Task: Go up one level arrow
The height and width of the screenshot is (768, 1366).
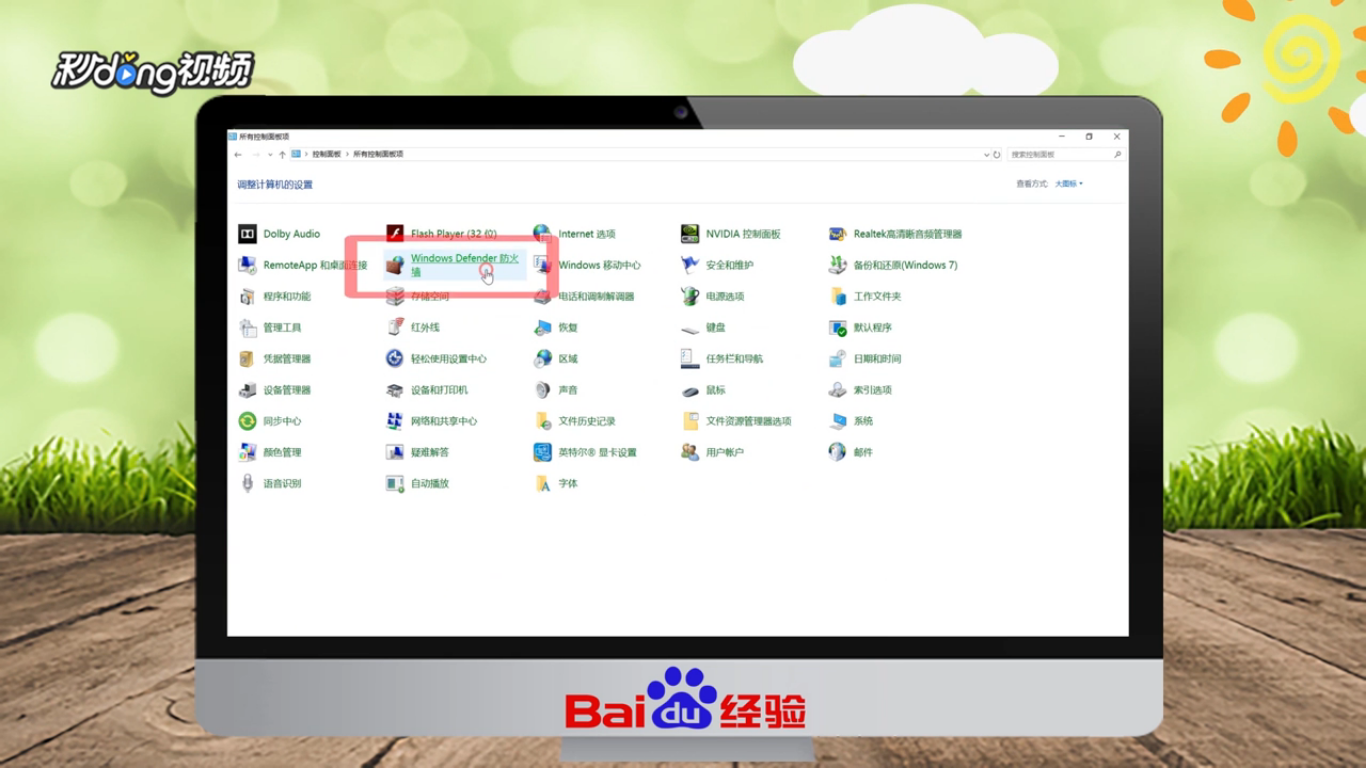Action: click(283, 155)
